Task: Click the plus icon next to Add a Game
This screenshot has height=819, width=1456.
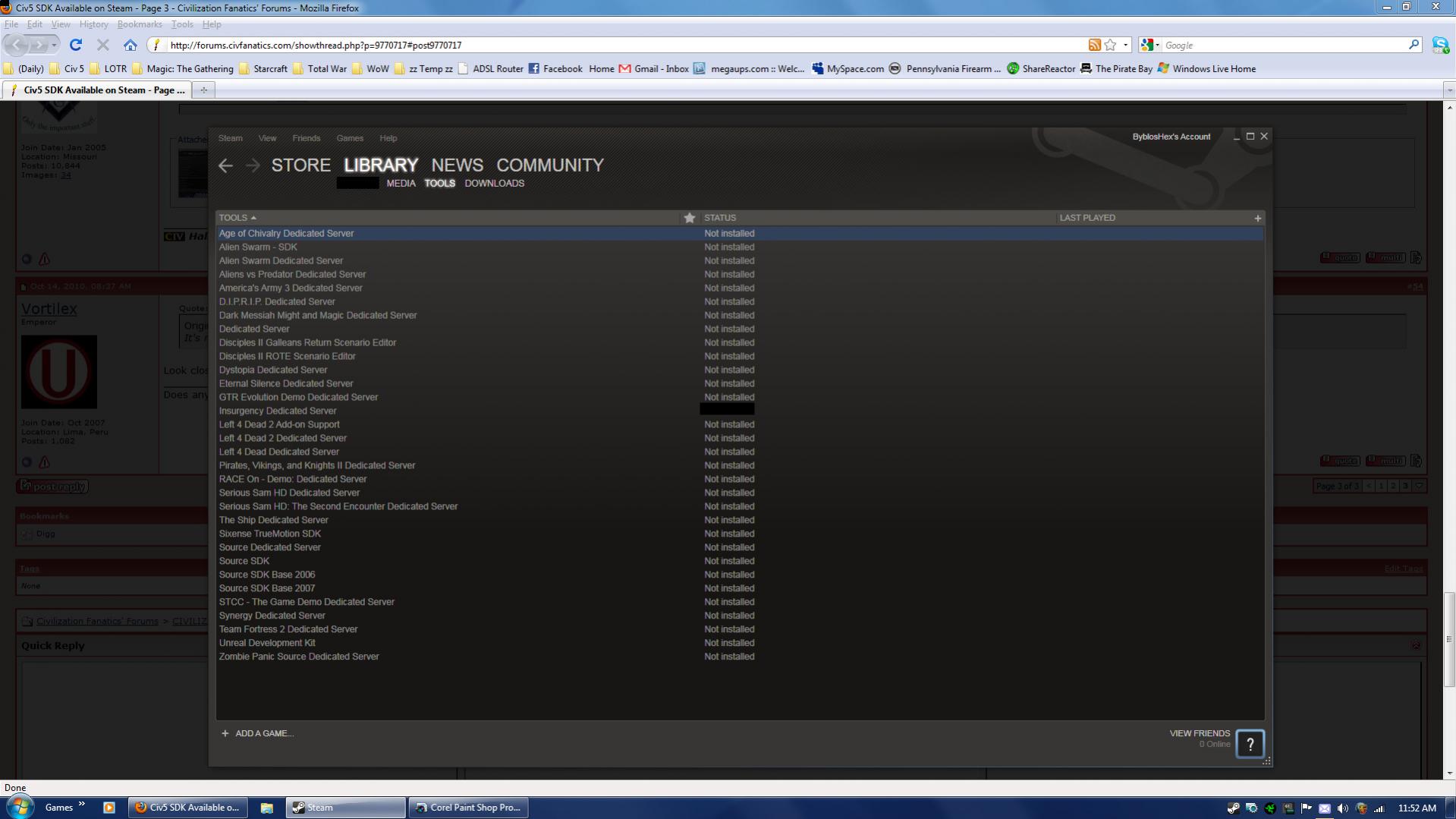Action: (x=225, y=733)
